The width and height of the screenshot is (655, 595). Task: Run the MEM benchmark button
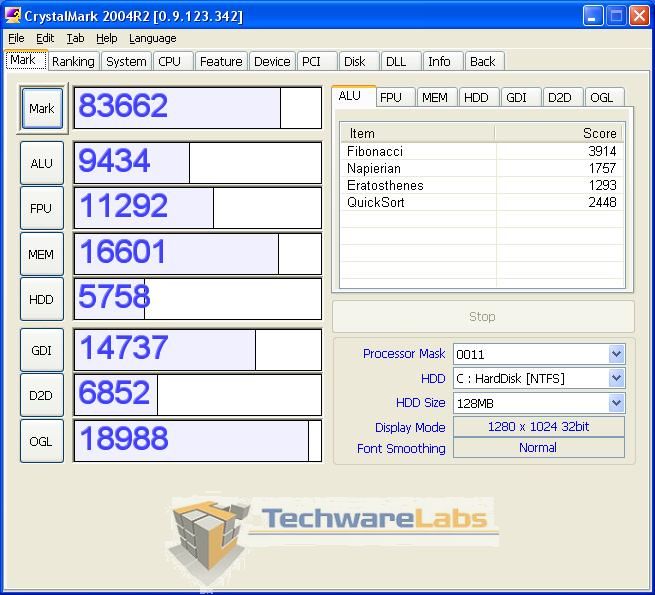click(41, 254)
